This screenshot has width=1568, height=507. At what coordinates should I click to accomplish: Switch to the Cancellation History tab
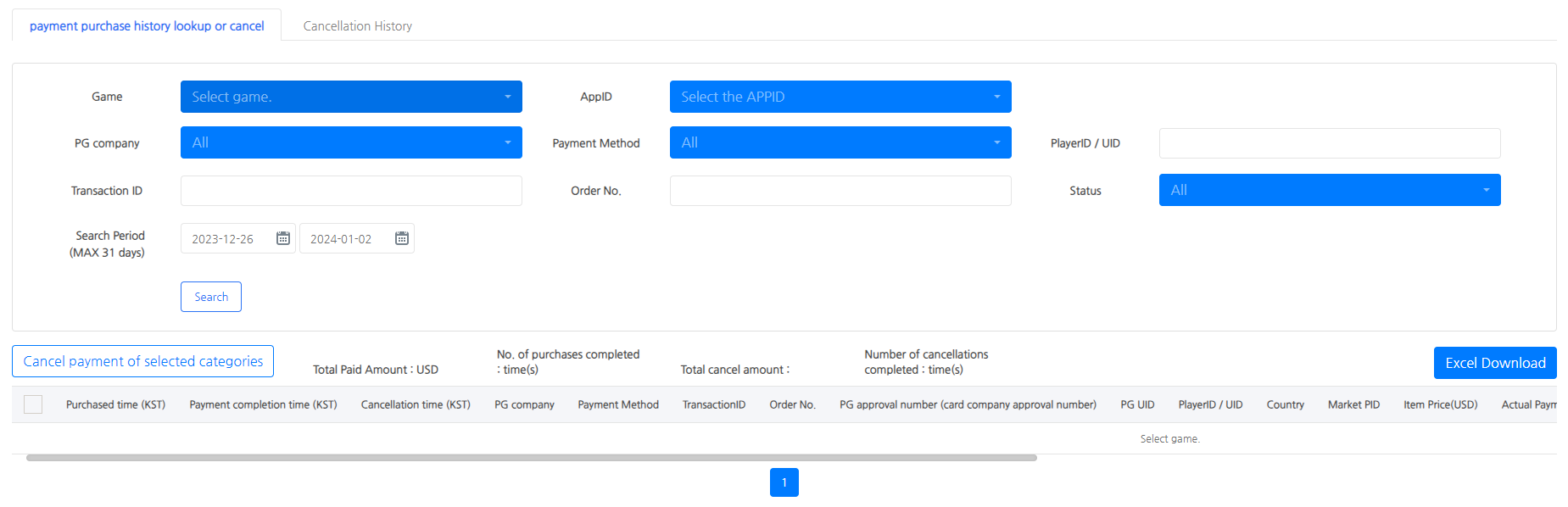[358, 26]
